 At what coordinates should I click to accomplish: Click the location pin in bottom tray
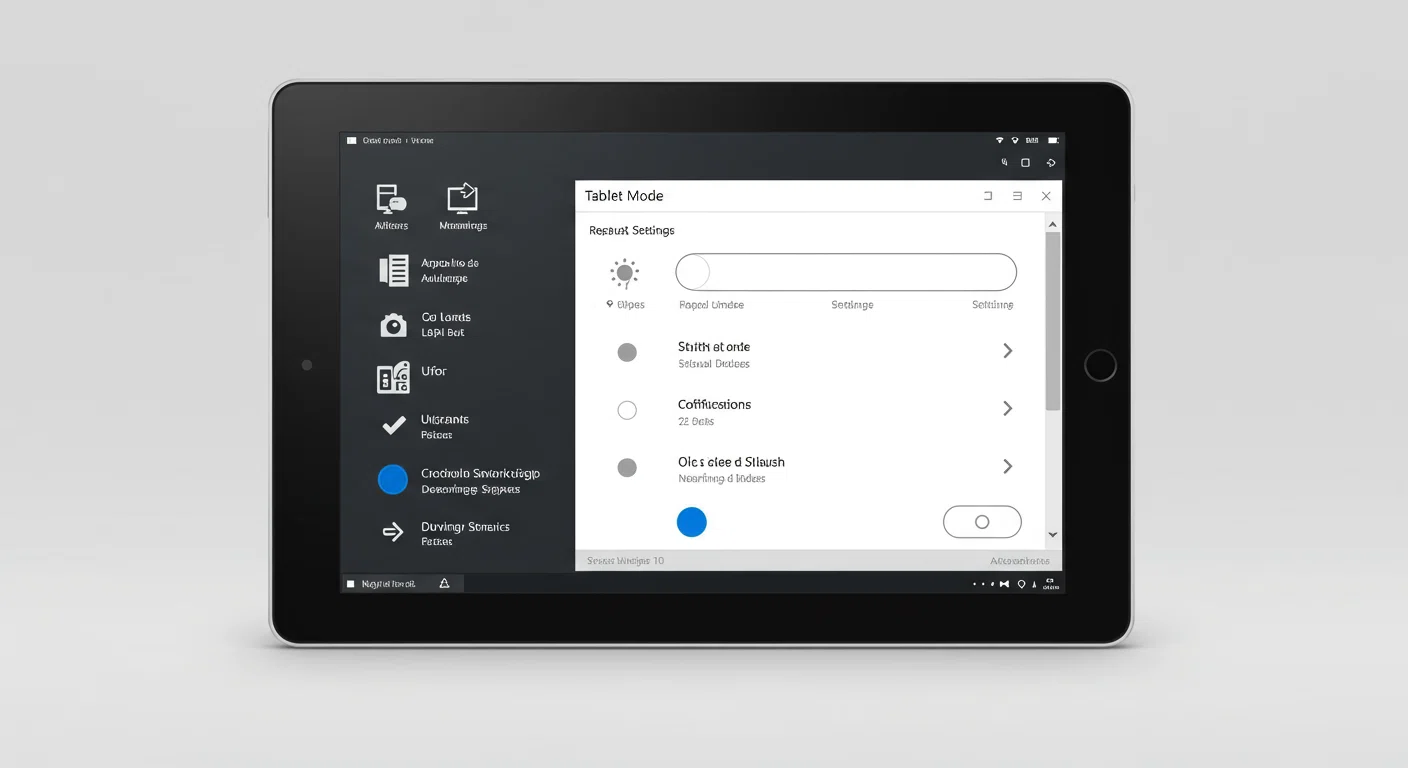1021,584
